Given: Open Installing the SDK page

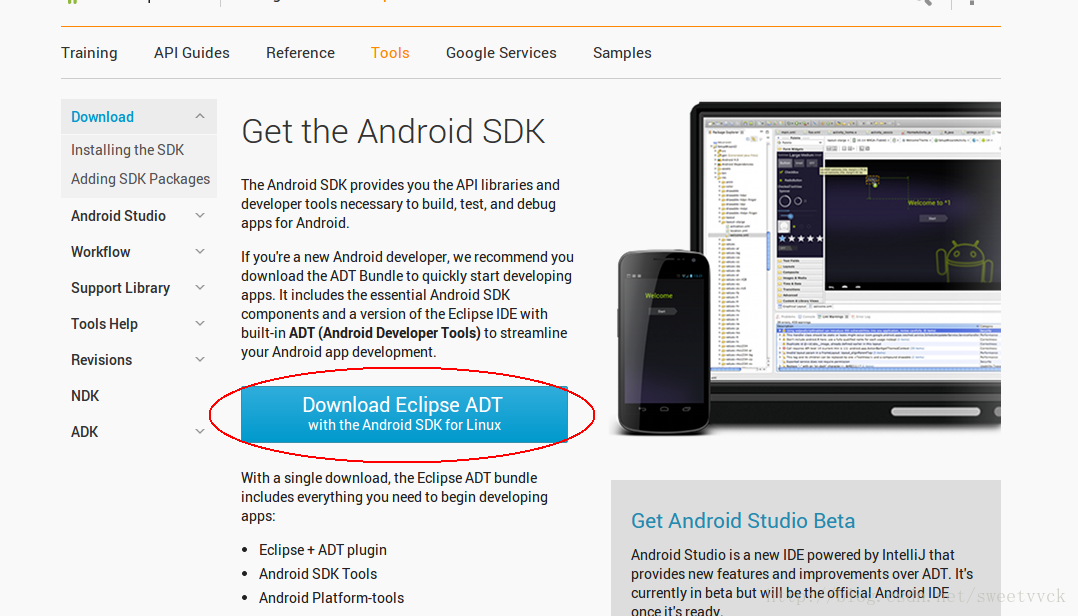Looking at the screenshot, I should click(x=128, y=150).
